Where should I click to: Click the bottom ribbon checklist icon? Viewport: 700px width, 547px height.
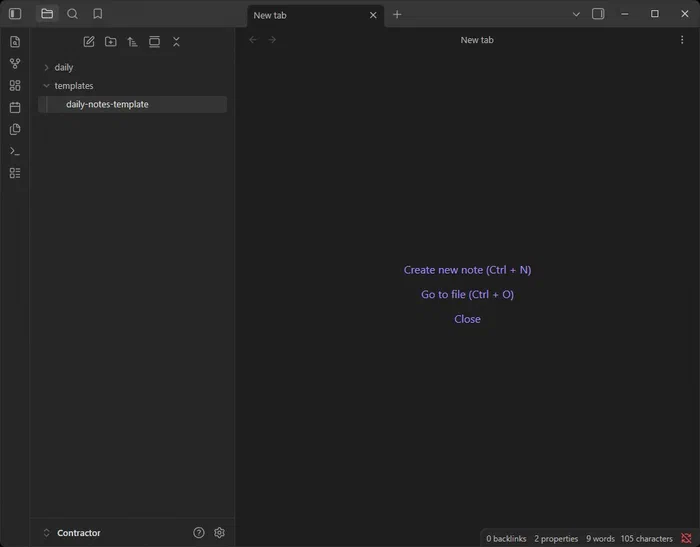coord(15,173)
